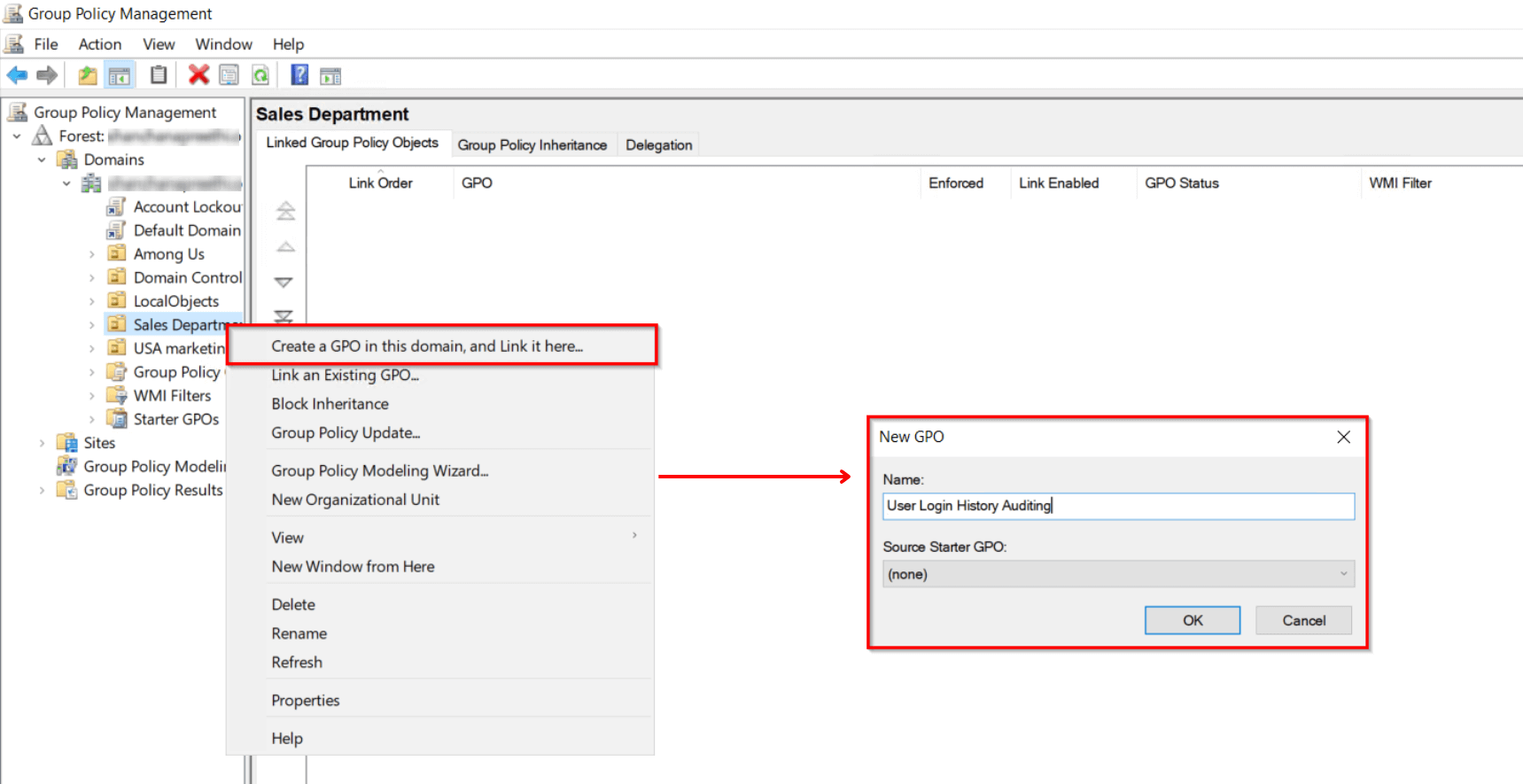Open the blue Help question mark icon

(299, 75)
